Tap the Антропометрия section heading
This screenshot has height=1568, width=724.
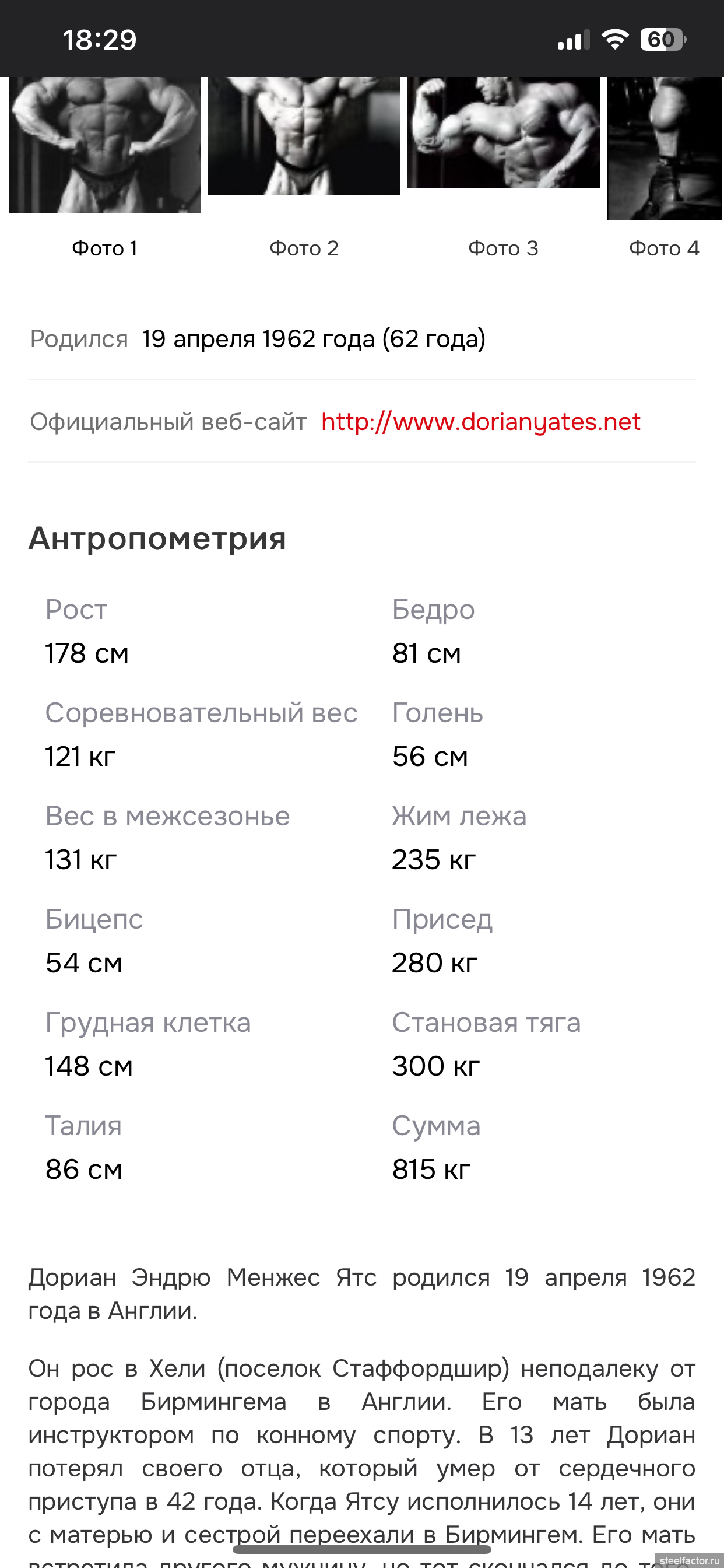point(157,538)
